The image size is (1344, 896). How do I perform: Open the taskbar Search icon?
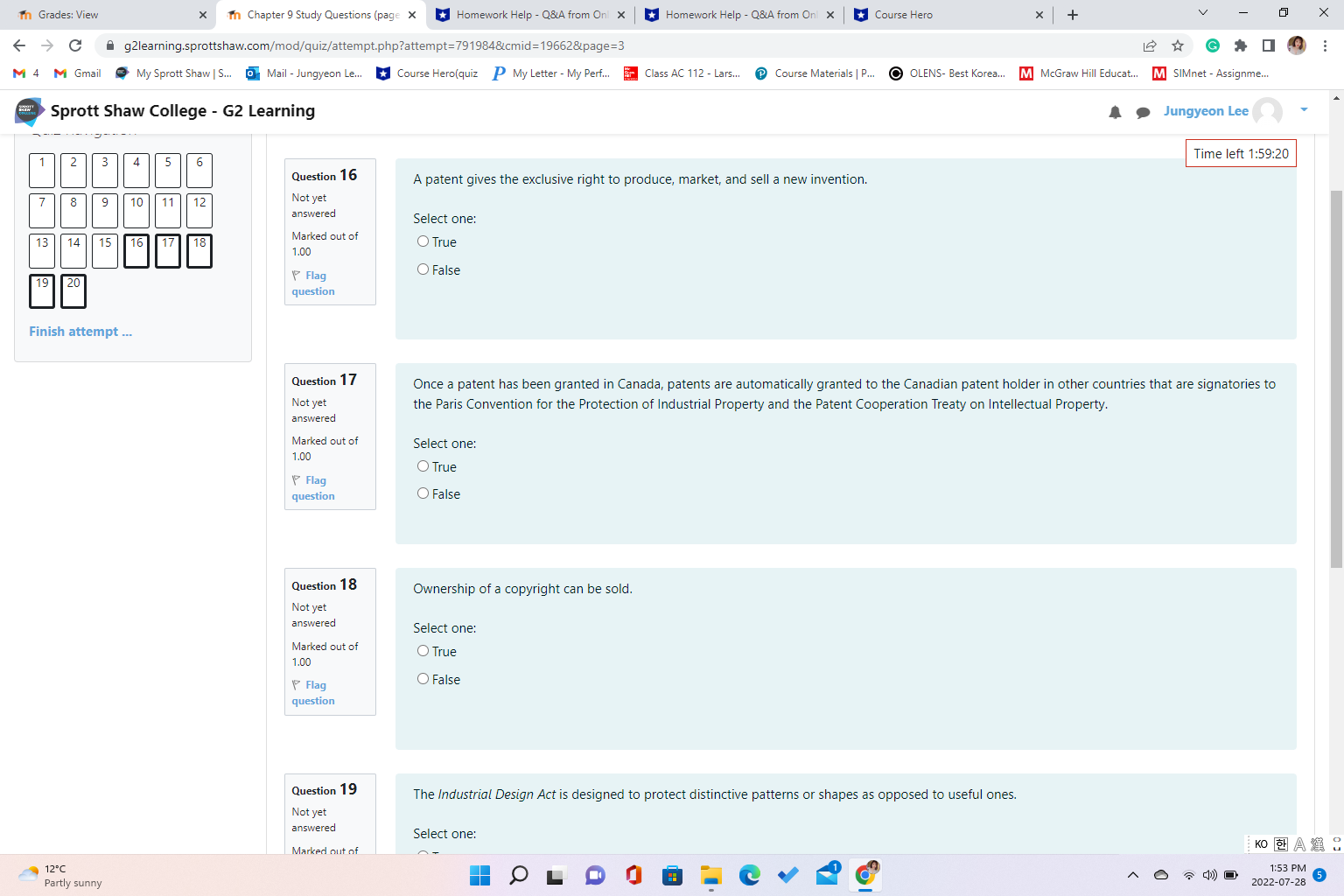click(x=518, y=875)
